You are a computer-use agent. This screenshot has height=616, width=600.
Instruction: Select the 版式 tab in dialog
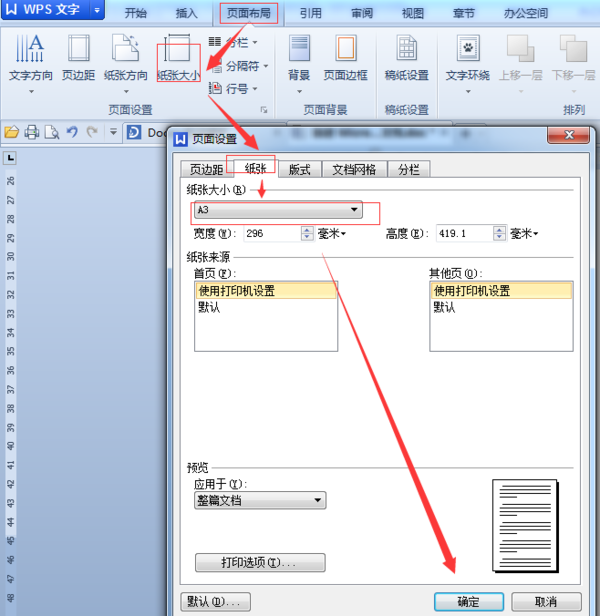click(299, 169)
